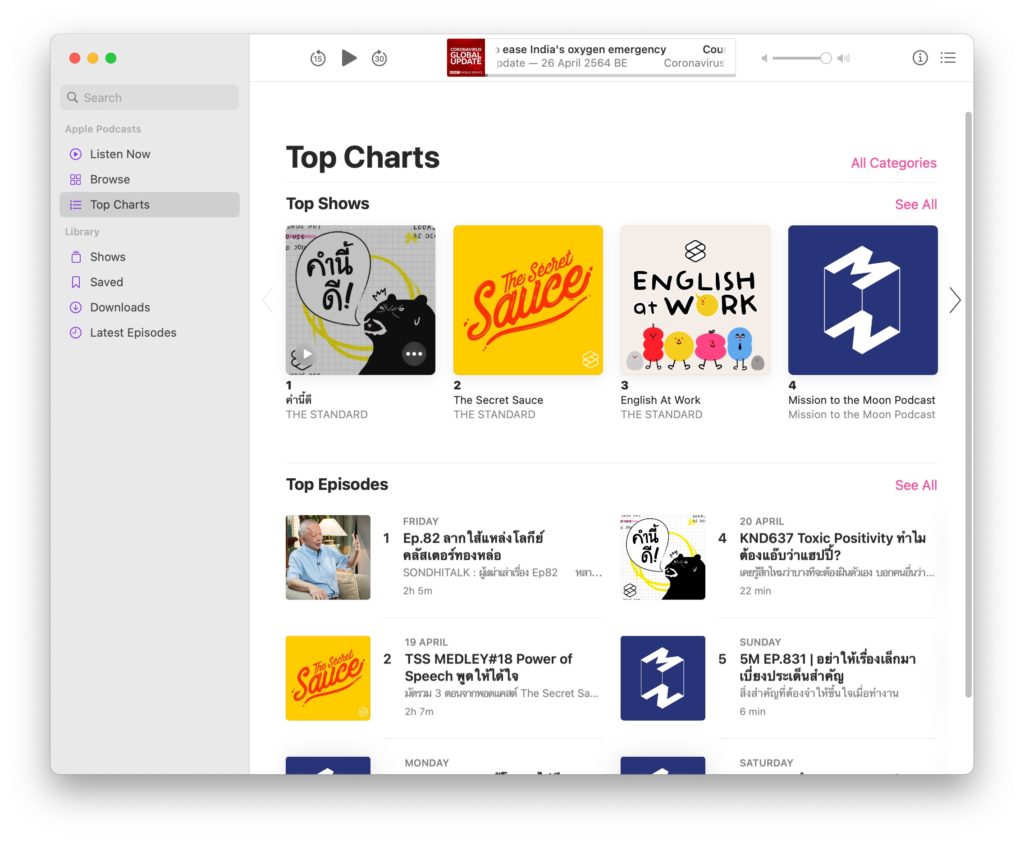Image resolution: width=1024 pixels, height=841 pixels.
Task: Open the All Categories dropdown
Action: pos(893,163)
